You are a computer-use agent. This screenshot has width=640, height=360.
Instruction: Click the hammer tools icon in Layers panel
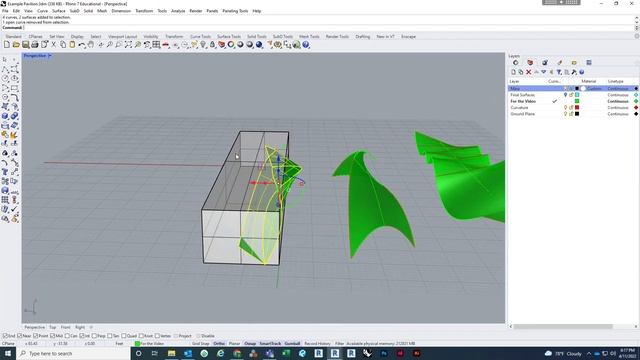(574, 72)
